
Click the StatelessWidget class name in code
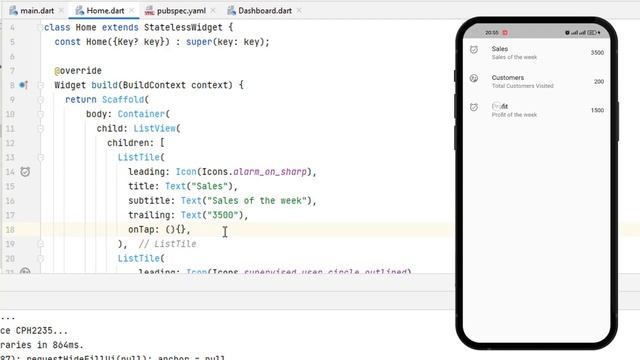[183, 28]
